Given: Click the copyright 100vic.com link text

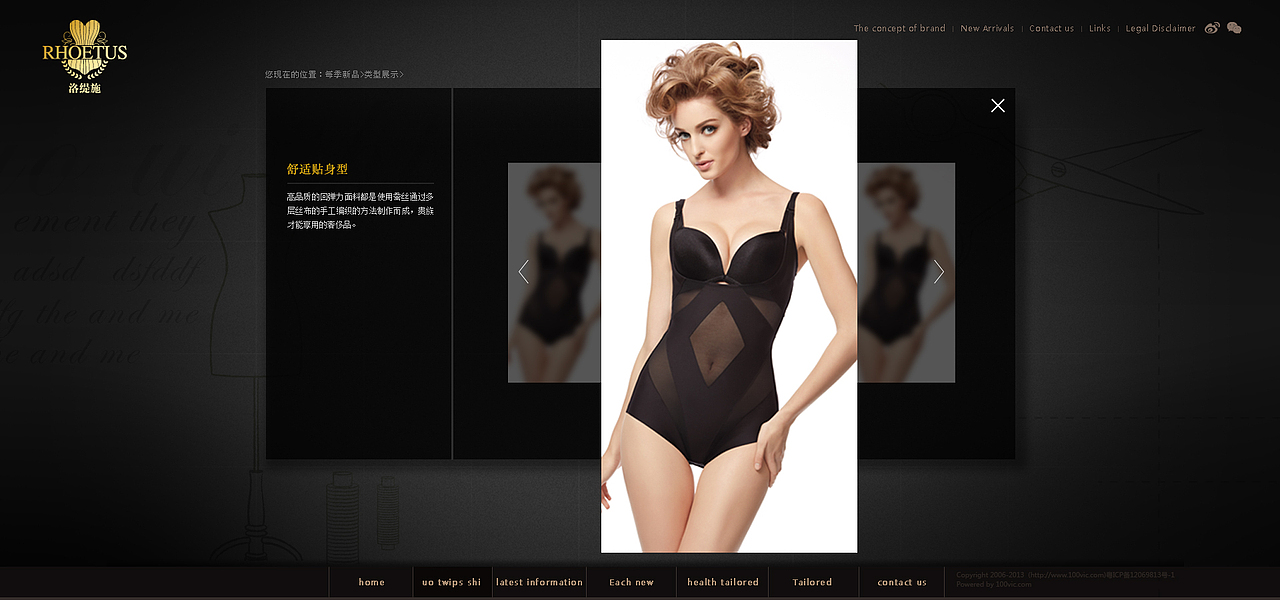Looking at the screenshot, I should coord(1069,575).
